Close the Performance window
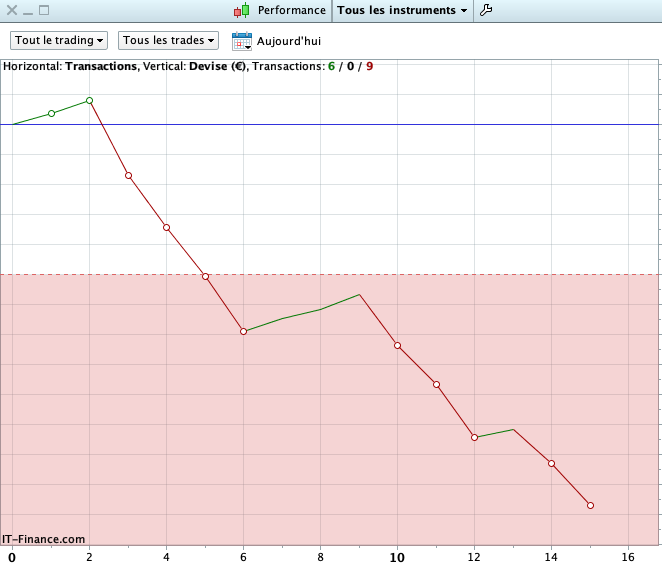 tap(12, 10)
